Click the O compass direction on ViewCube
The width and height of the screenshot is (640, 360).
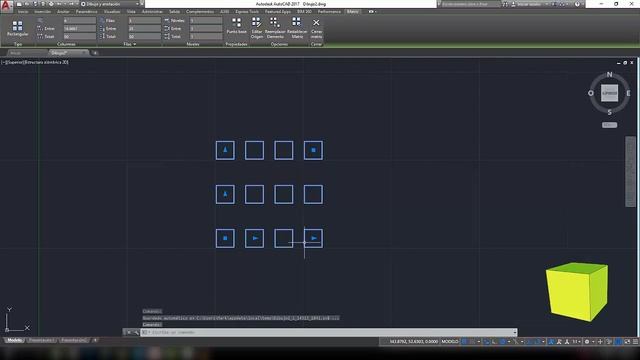pyautogui.click(x=591, y=93)
